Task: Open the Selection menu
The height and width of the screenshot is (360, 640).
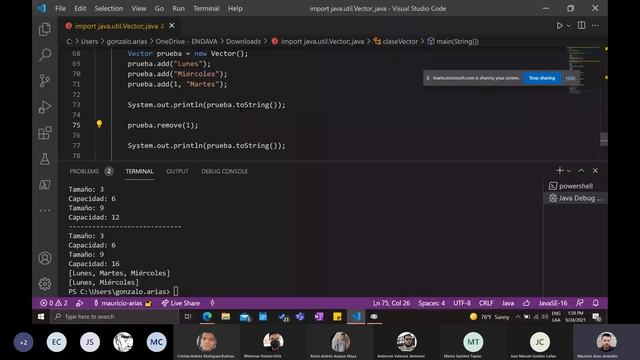Action: (109, 8)
